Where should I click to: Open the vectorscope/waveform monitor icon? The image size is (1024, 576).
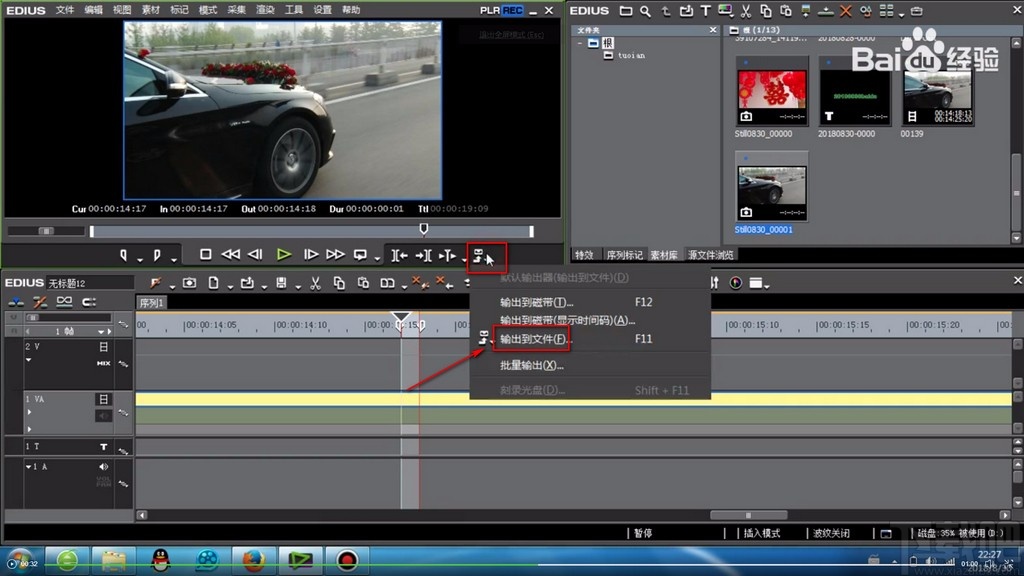point(736,283)
